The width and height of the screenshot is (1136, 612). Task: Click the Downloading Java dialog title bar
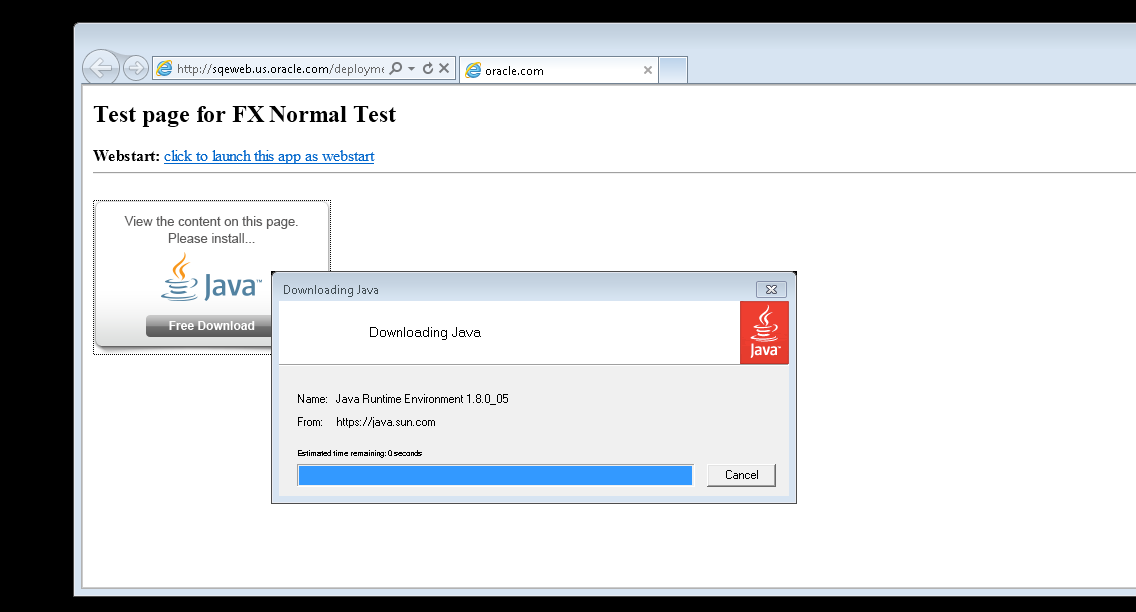[500, 289]
